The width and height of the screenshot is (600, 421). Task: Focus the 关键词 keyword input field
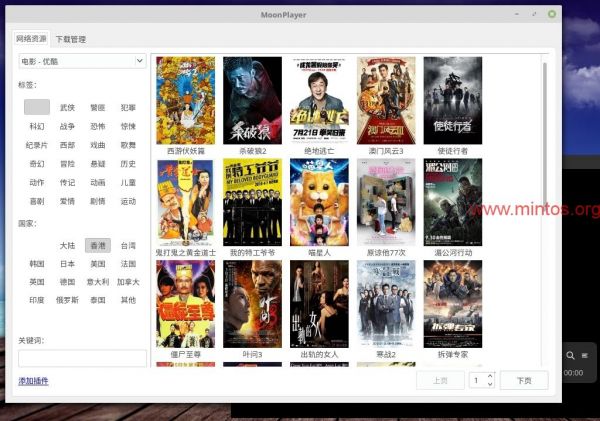click(82, 358)
